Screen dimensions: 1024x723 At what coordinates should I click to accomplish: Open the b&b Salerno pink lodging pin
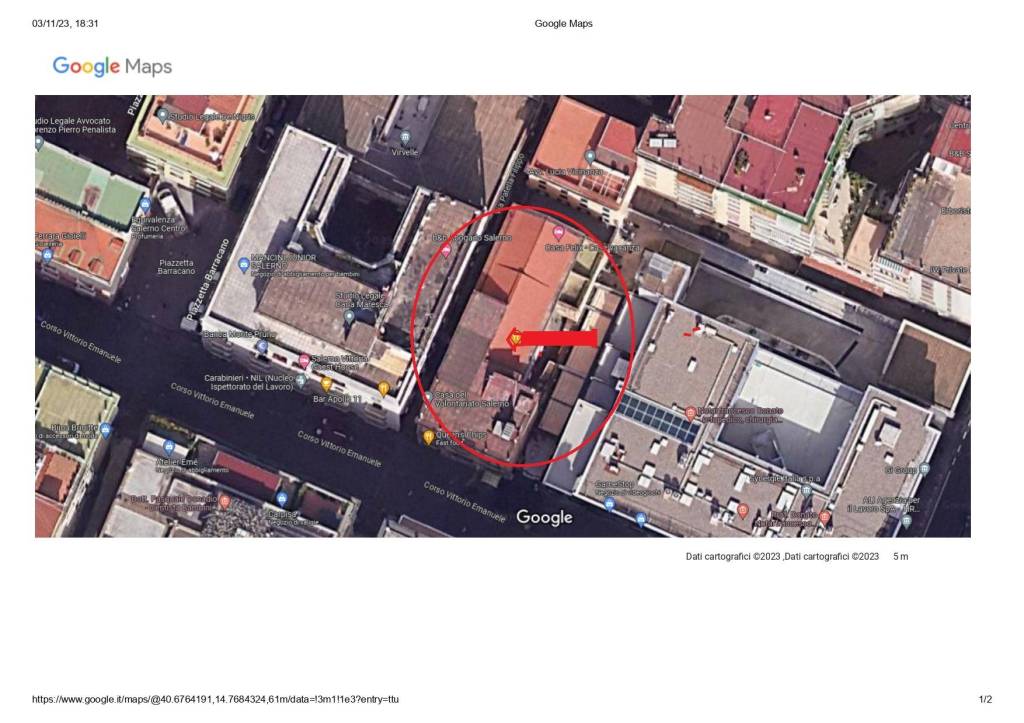pos(446,250)
